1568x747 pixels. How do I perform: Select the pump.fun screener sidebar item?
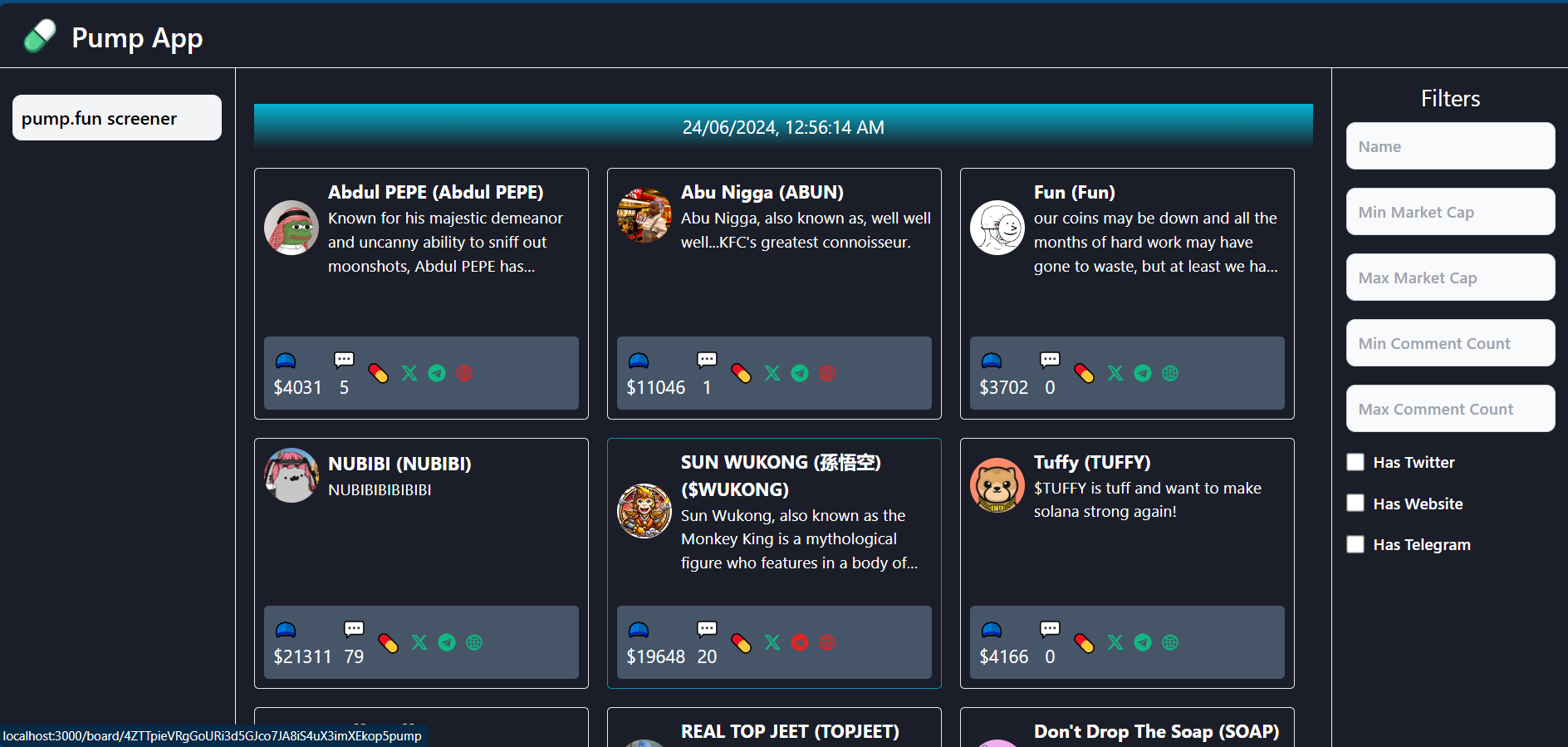117,118
